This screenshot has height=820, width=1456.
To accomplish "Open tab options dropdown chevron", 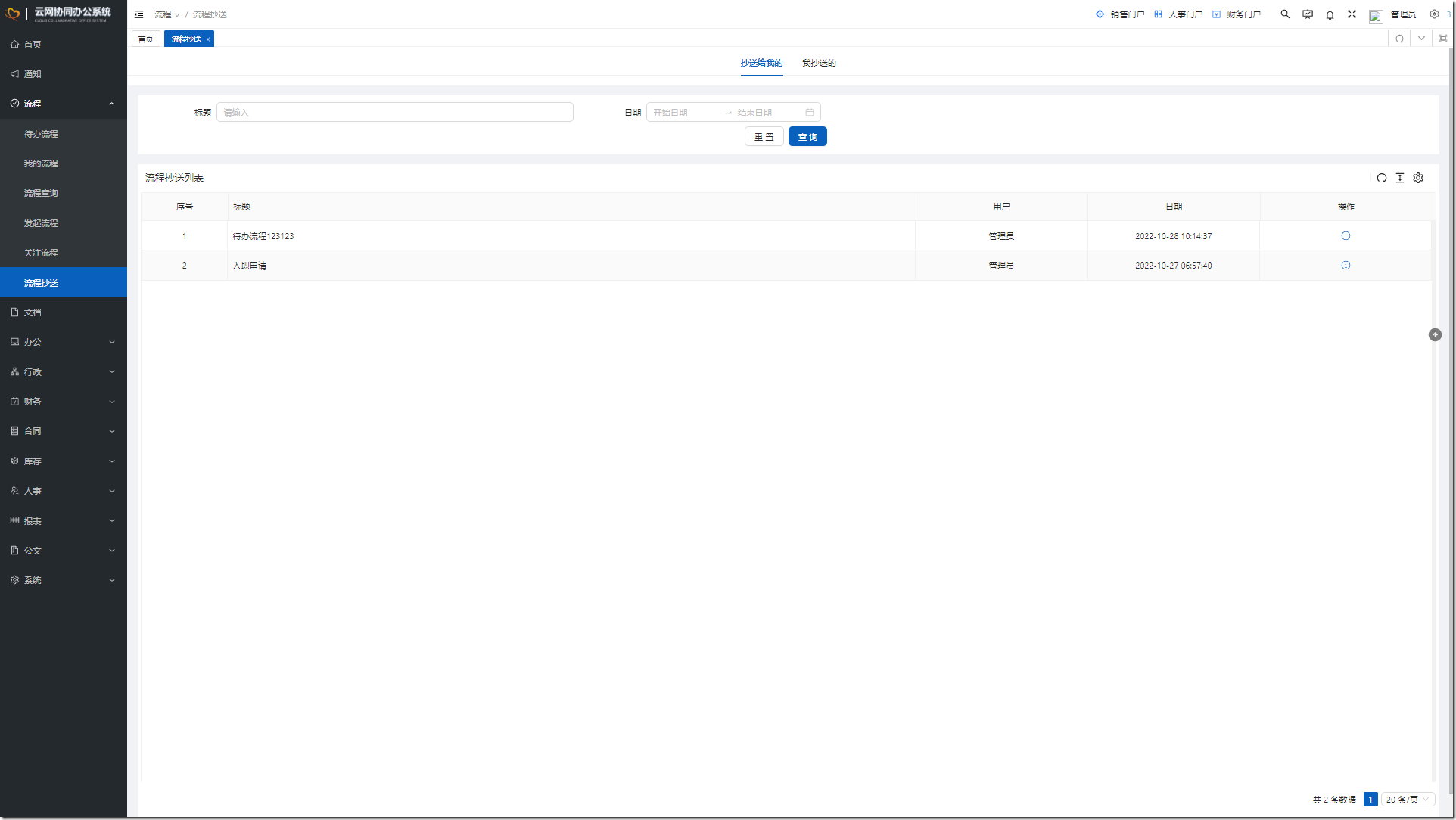I will point(1421,39).
